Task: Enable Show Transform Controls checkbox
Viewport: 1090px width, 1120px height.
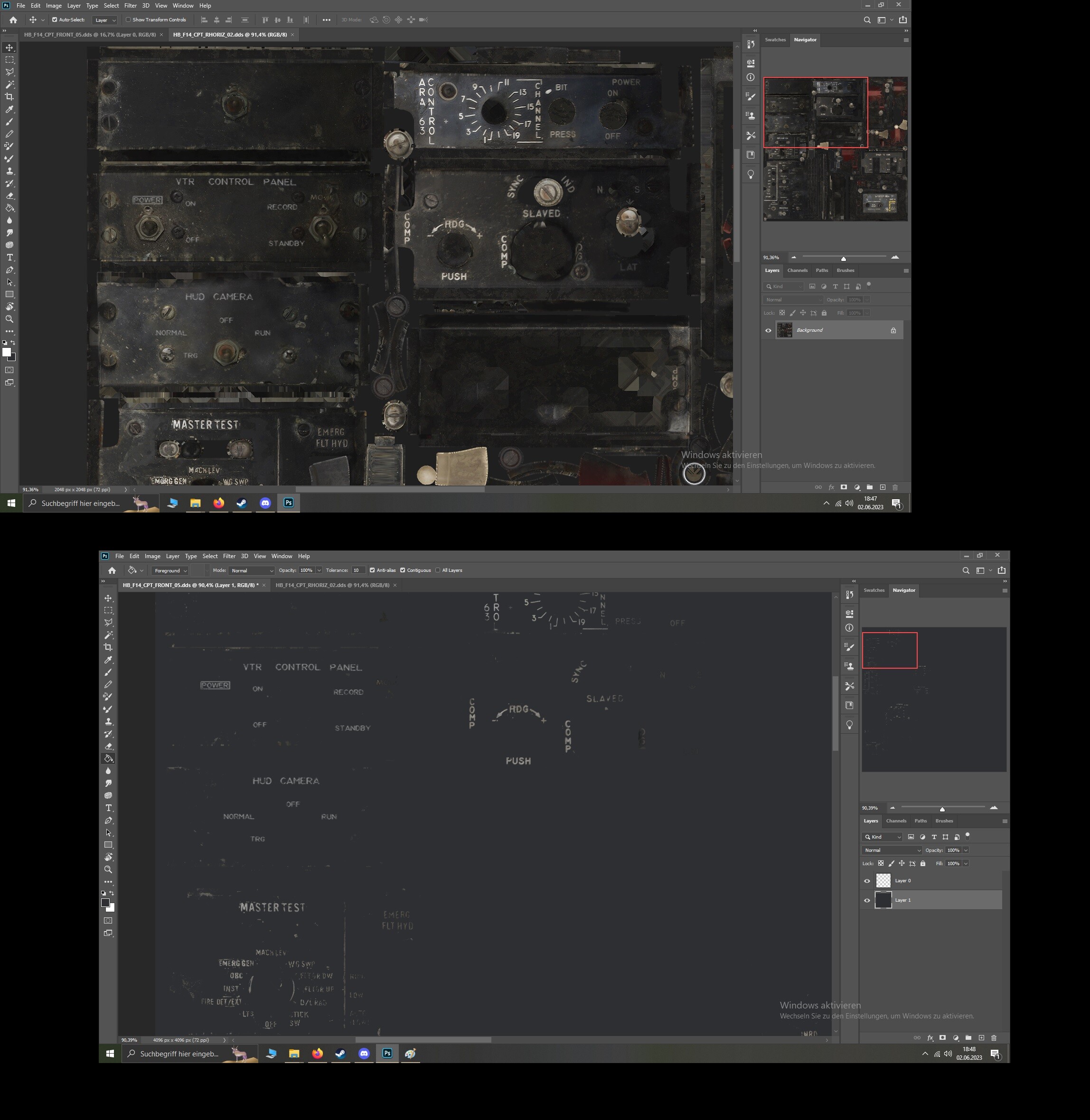Action: [128, 19]
